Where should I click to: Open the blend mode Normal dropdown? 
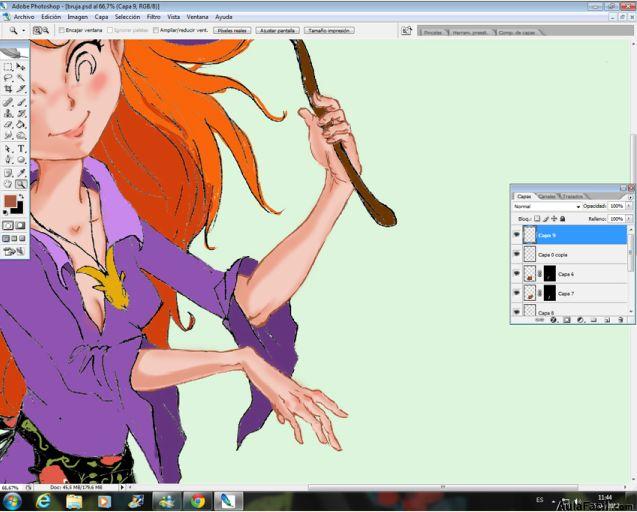point(547,206)
